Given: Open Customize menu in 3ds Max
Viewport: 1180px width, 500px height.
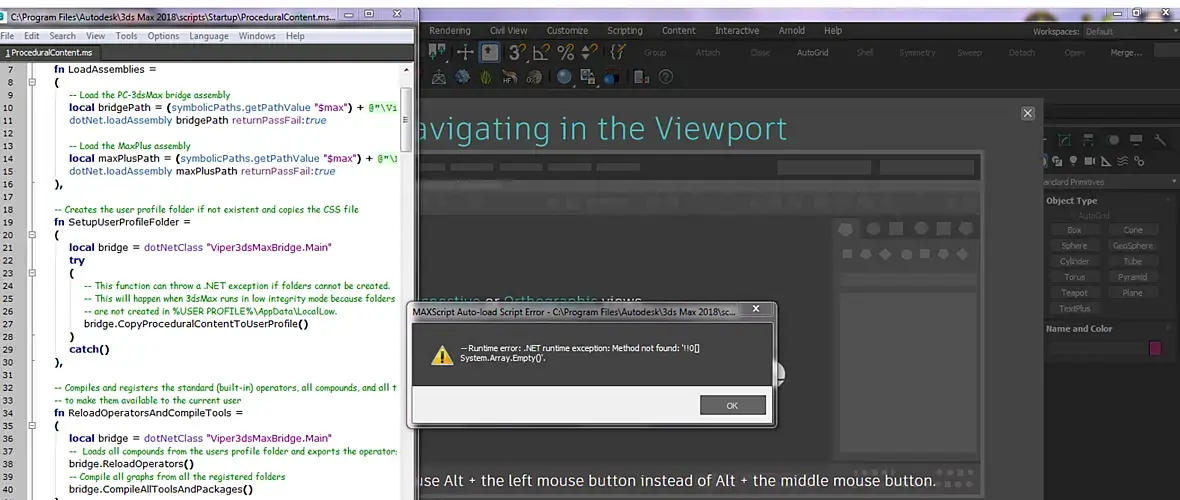Looking at the screenshot, I should pyautogui.click(x=567, y=31).
